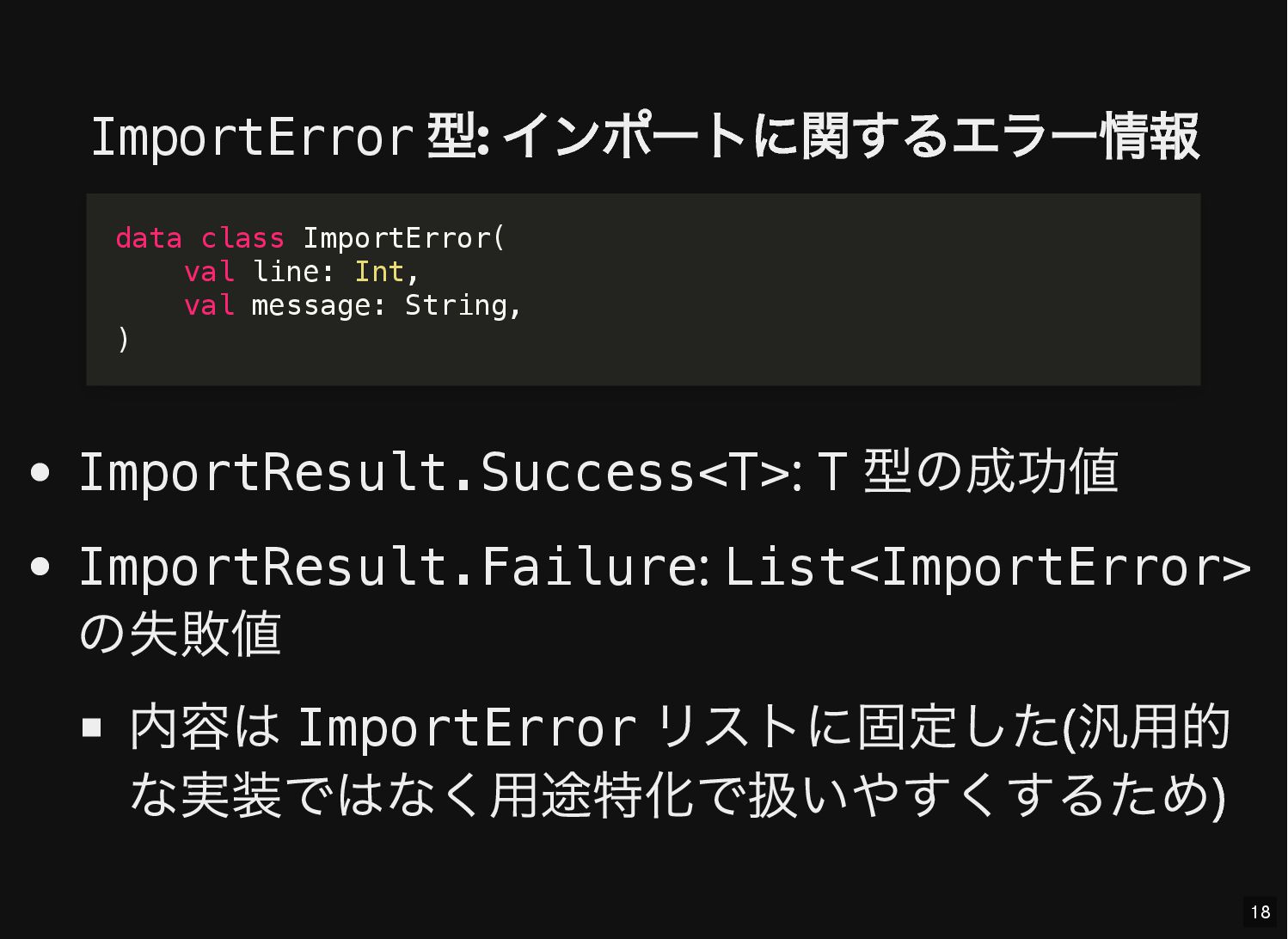Viewport: 1288px width, 939px height.
Task: Click the slide number 18 badge
Action: point(1260,912)
